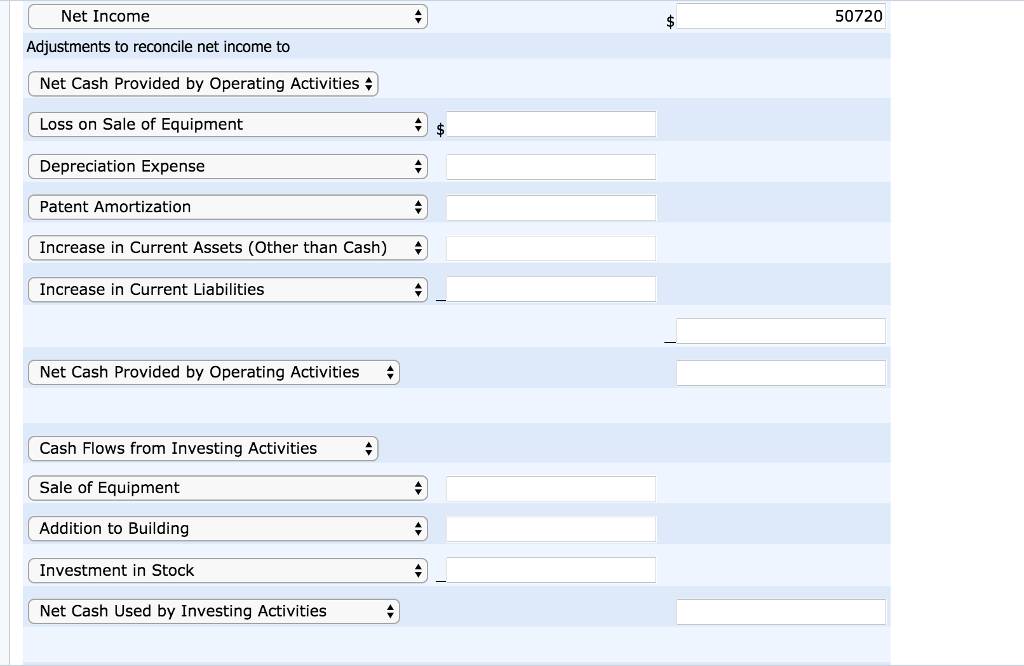
Task: Open the Patent Amortization dropdown
Action: pos(228,207)
